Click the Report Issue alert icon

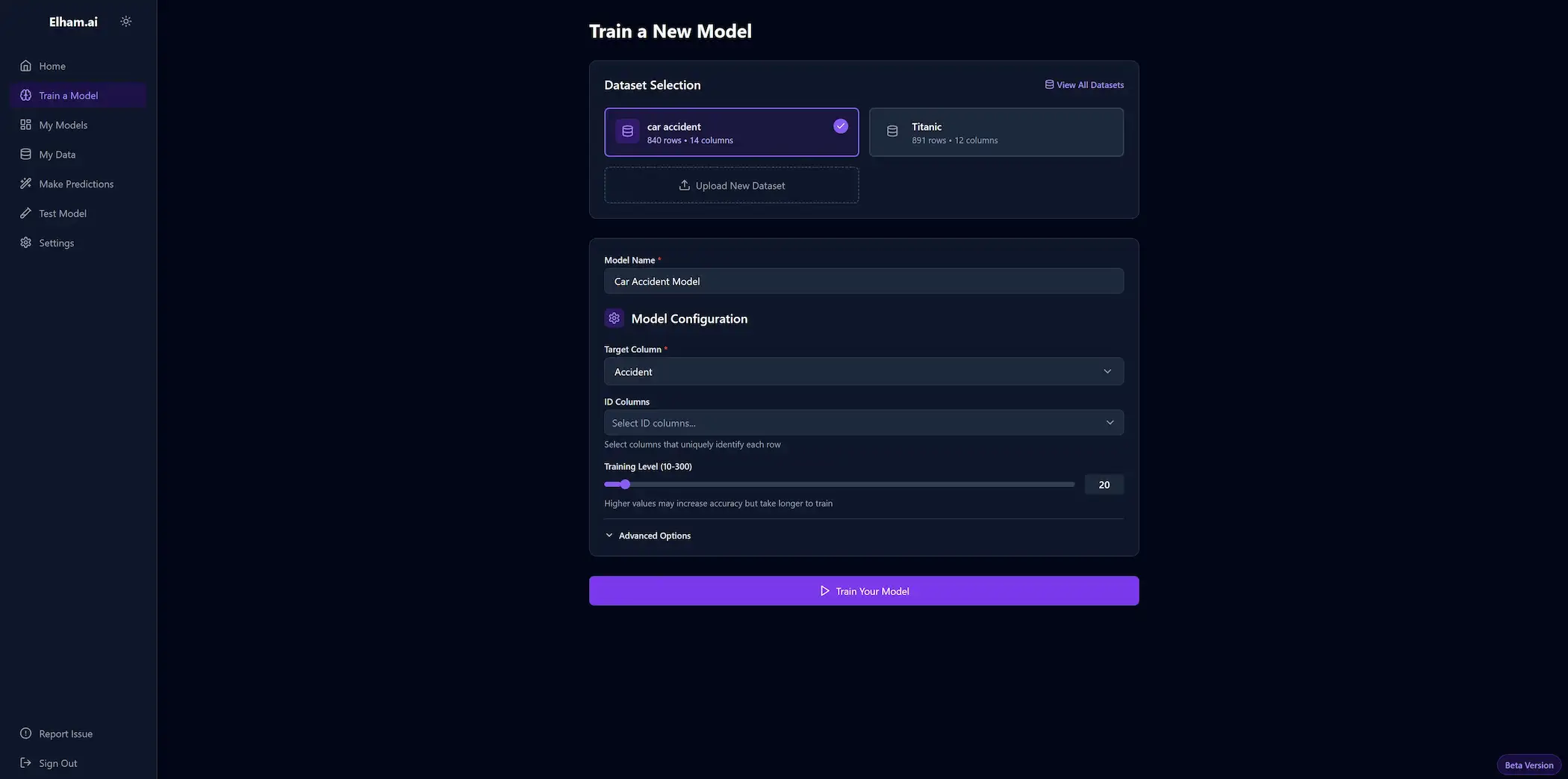pos(26,733)
